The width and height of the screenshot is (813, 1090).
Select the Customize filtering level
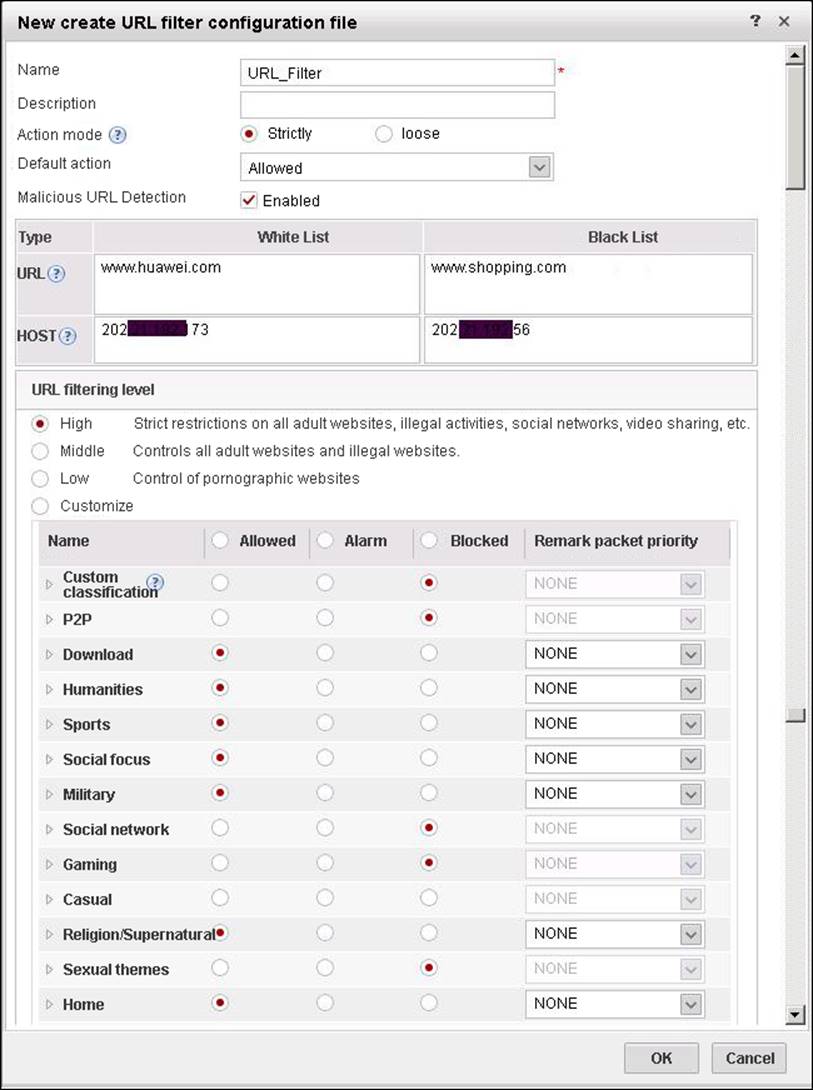pyautogui.click(x=41, y=506)
